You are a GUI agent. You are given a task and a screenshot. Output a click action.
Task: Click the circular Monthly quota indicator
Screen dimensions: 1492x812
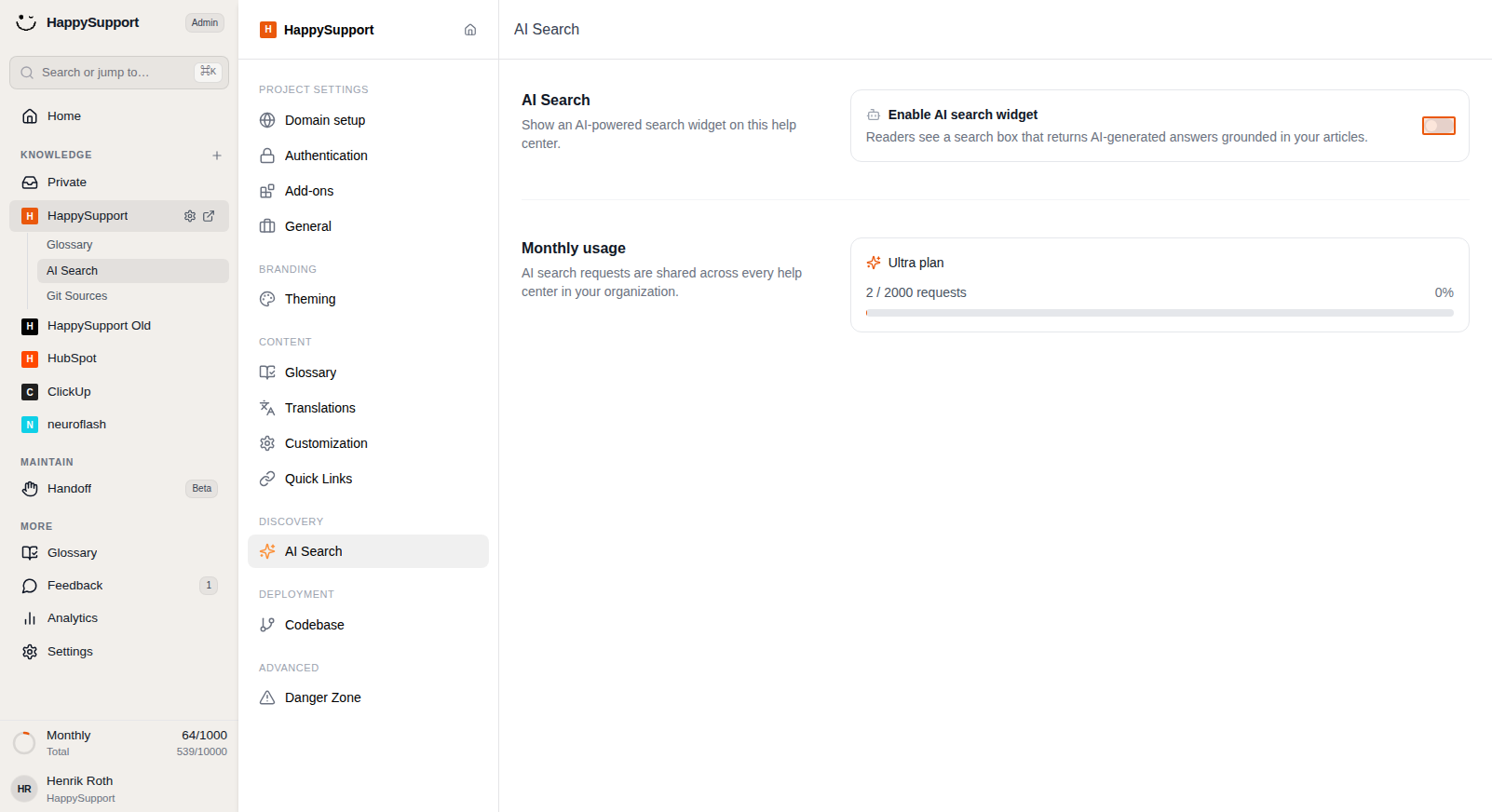24,743
